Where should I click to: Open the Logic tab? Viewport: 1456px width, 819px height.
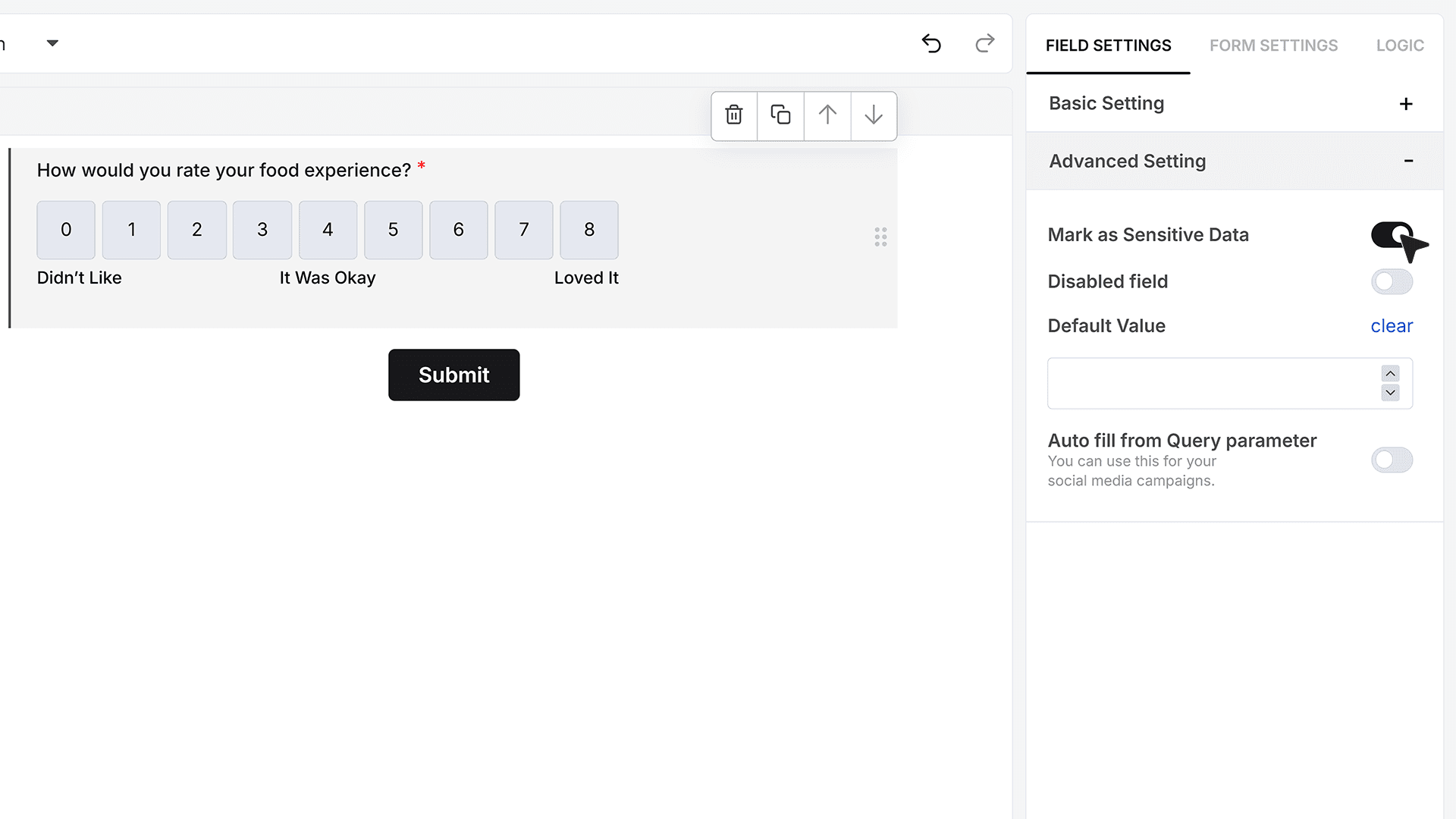[x=1400, y=45]
